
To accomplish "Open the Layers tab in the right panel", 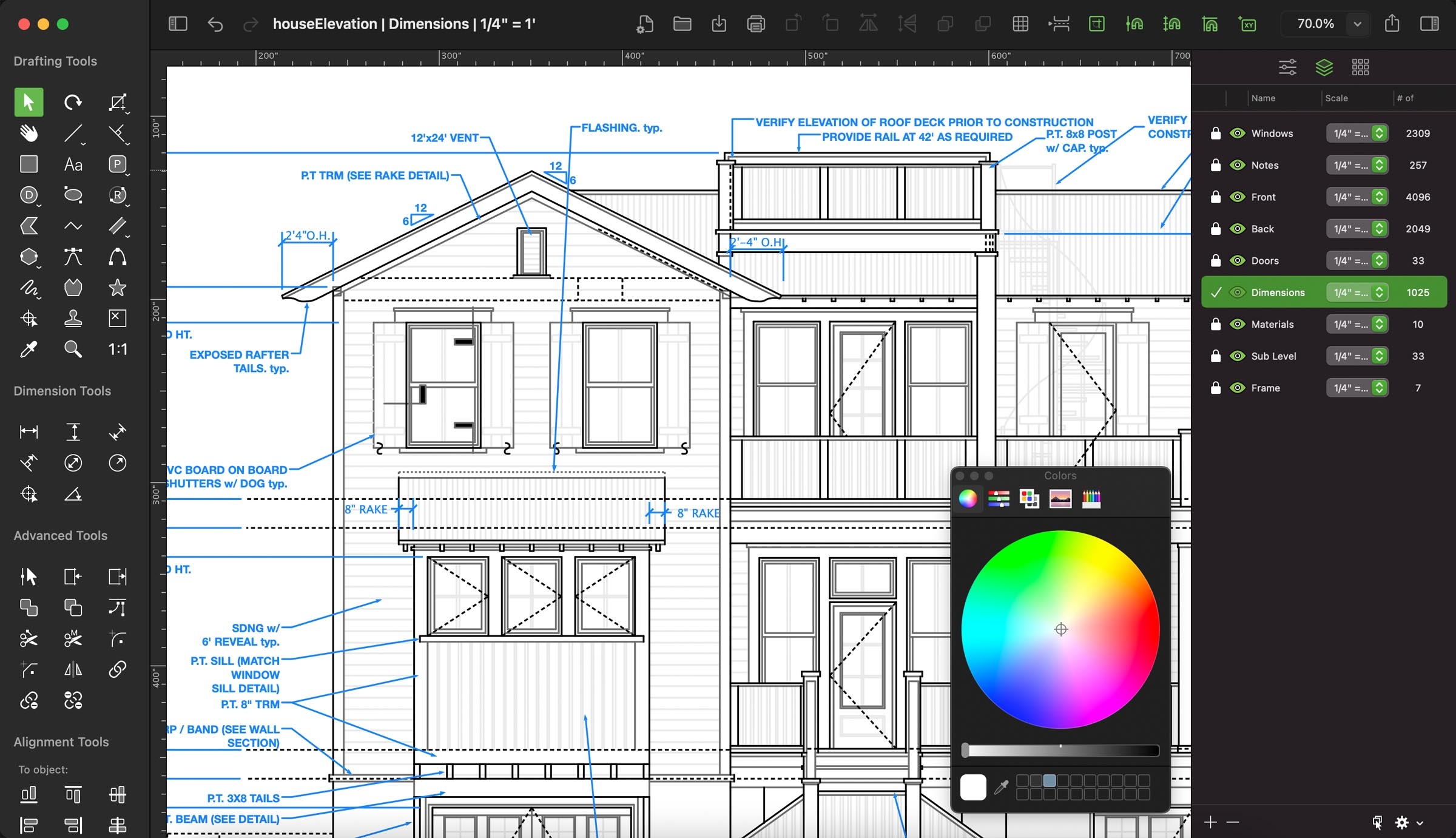I will coord(1324,67).
